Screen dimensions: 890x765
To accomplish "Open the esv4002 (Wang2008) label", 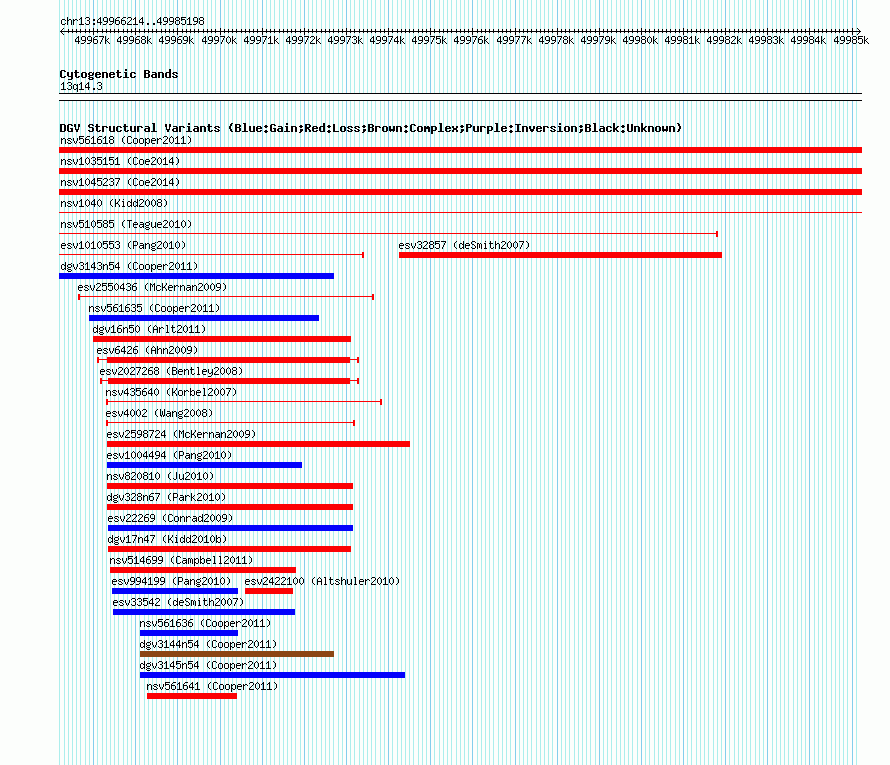I will click(x=159, y=413).
